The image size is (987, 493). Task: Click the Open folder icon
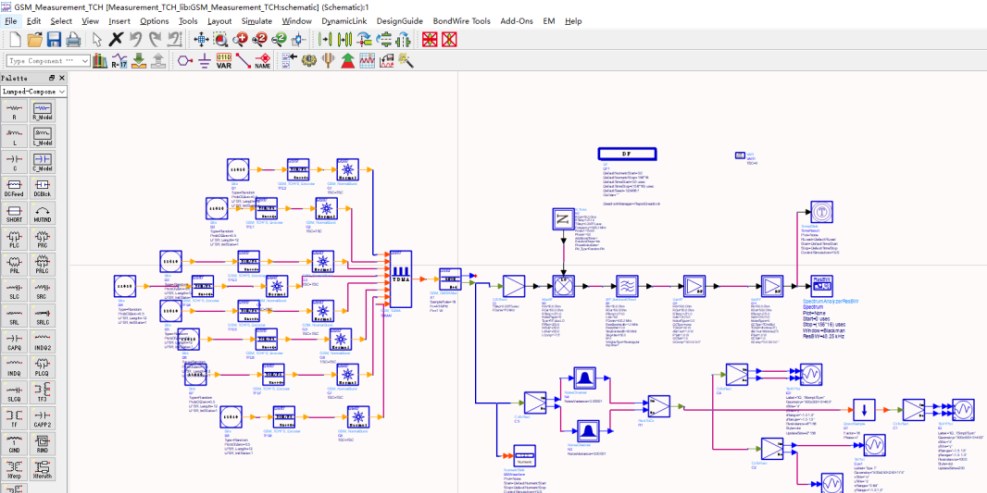point(35,39)
